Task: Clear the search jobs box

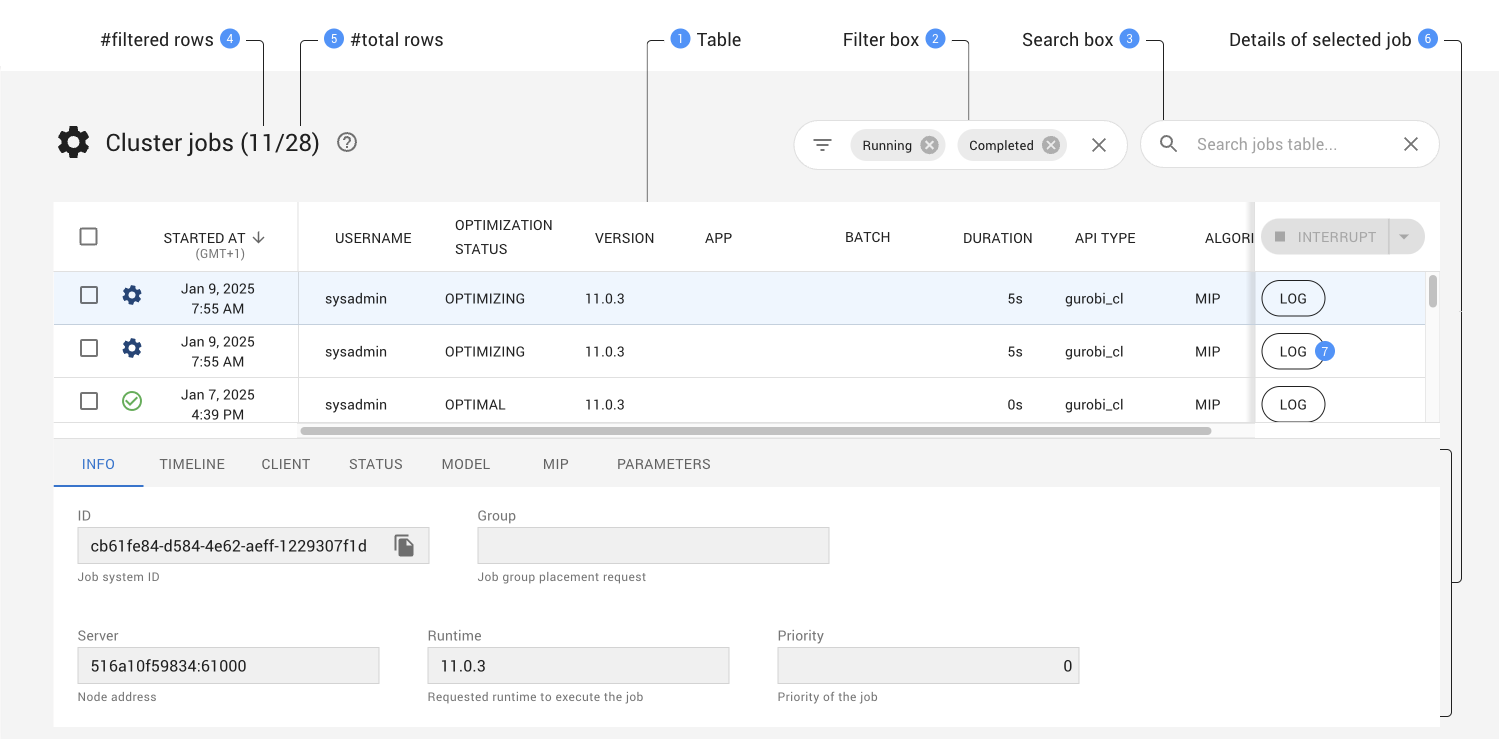Action: pos(1410,145)
